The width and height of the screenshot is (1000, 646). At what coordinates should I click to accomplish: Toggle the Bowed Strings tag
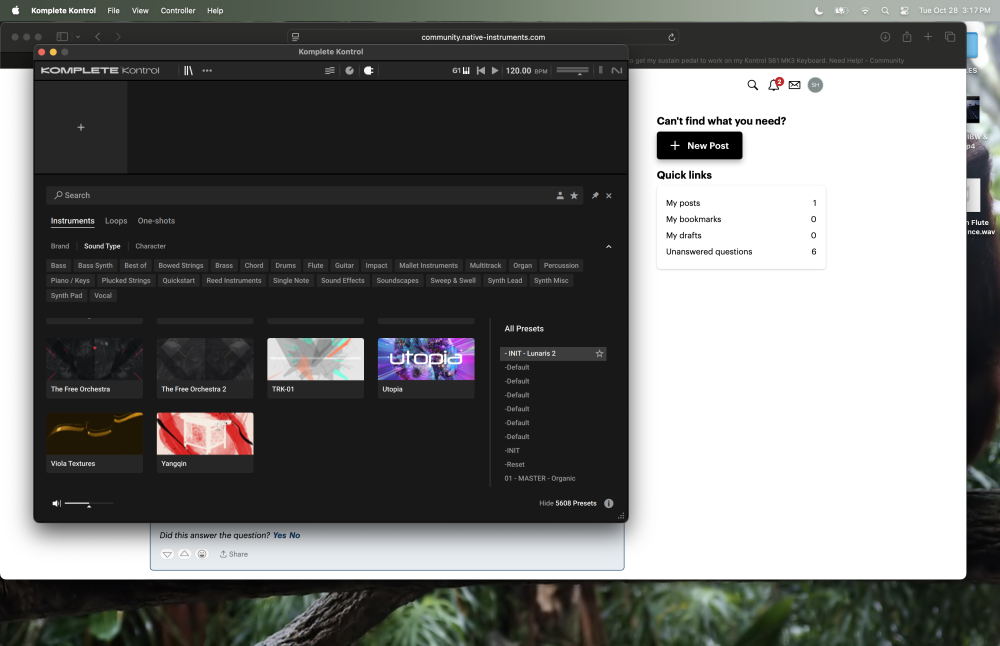[181, 265]
